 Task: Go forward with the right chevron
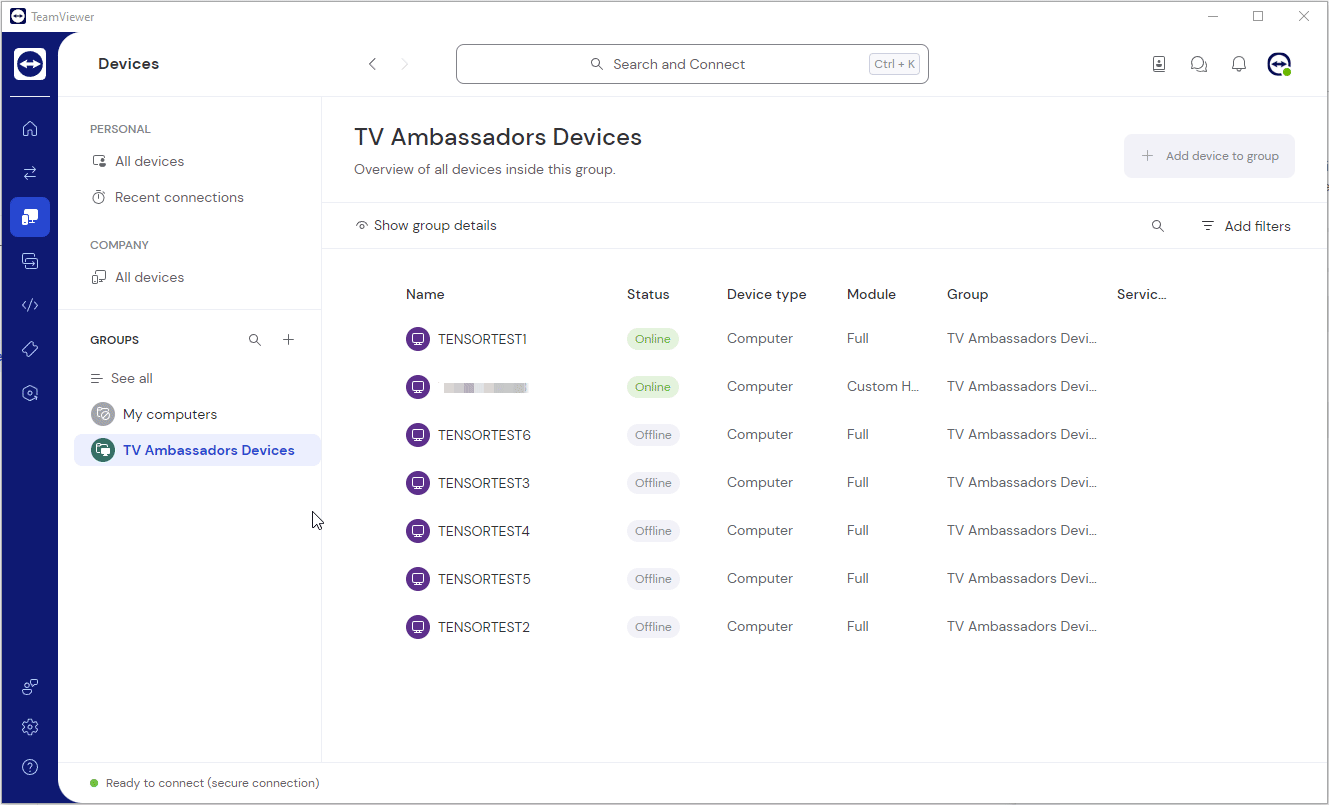coord(405,64)
